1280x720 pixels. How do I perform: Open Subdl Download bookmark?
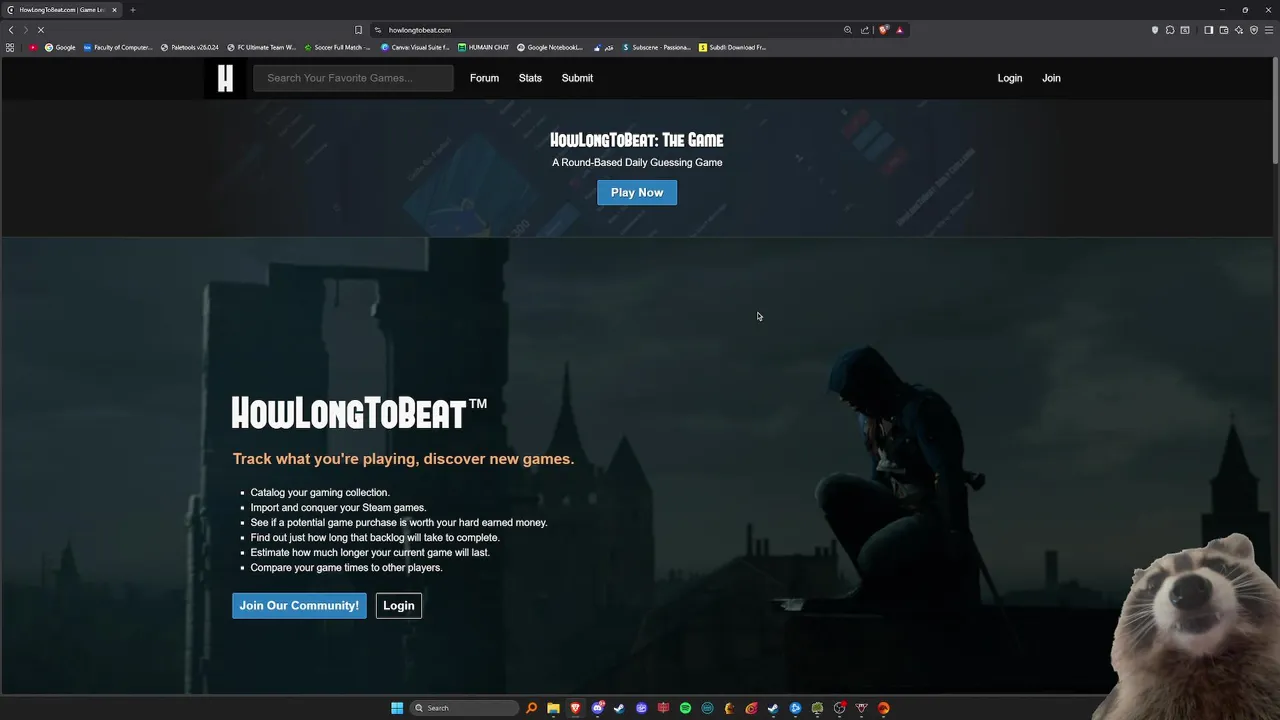click(x=733, y=47)
